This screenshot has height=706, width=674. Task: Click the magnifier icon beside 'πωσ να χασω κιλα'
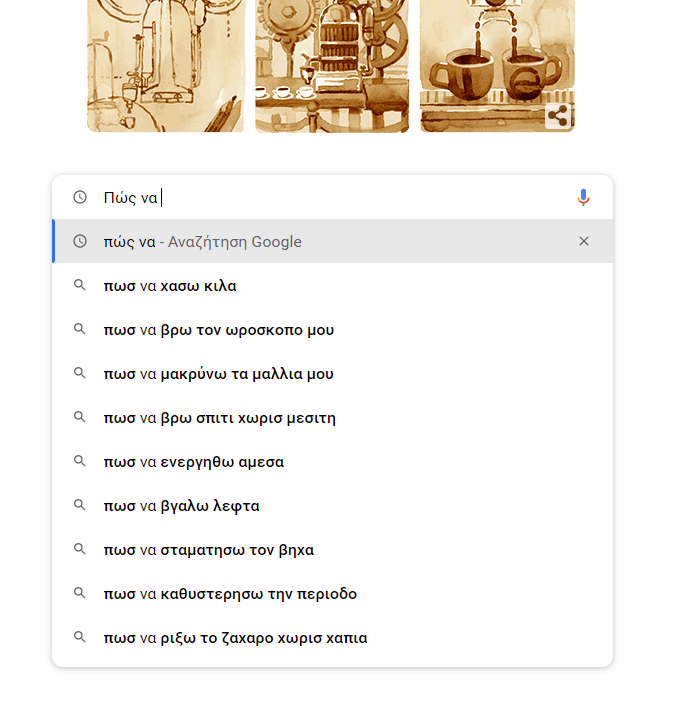click(80, 286)
